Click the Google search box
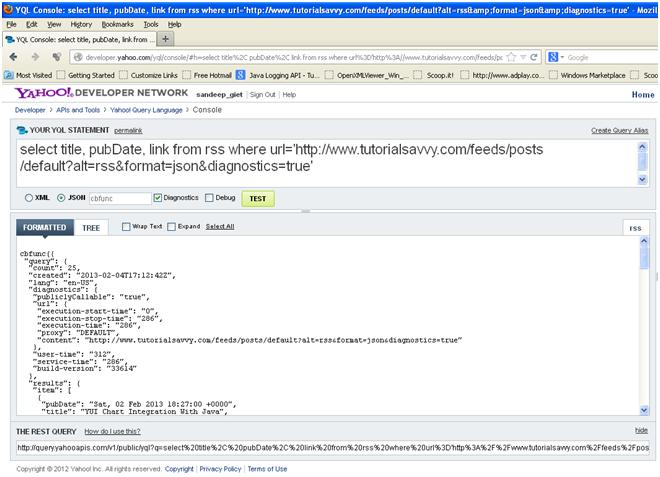The image size is (660, 477). (611, 57)
